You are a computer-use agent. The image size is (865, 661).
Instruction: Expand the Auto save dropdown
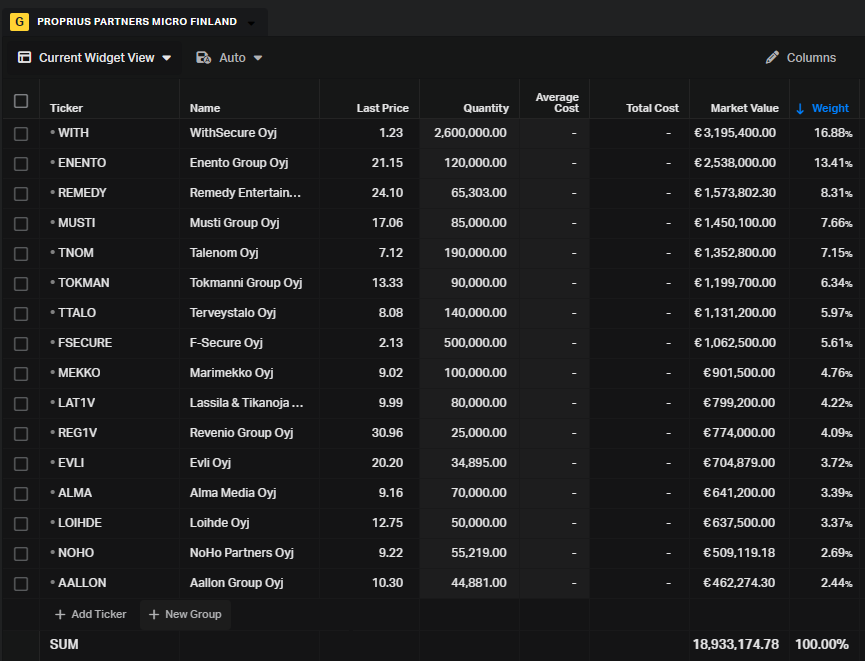coord(257,58)
